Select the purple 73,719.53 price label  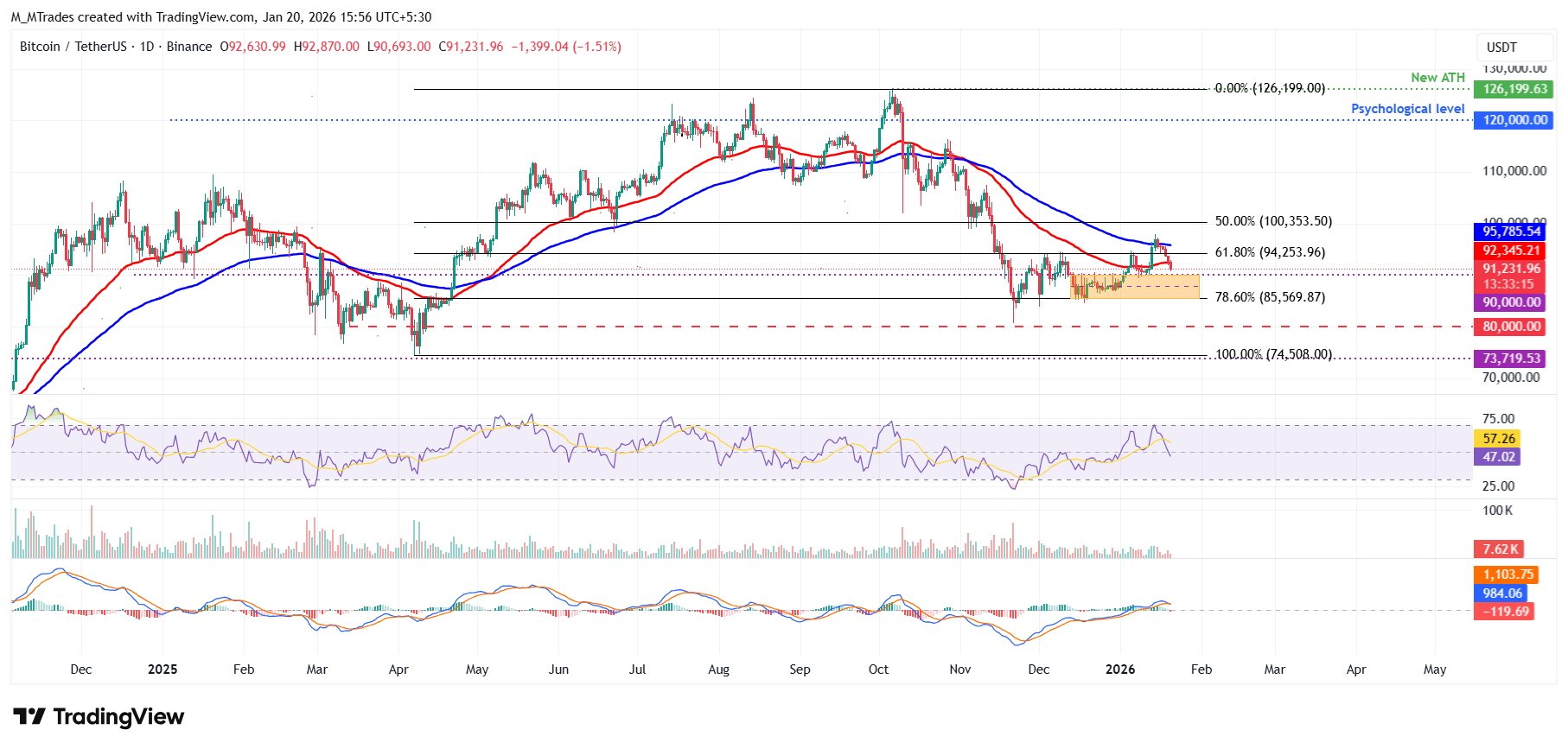click(x=1511, y=359)
